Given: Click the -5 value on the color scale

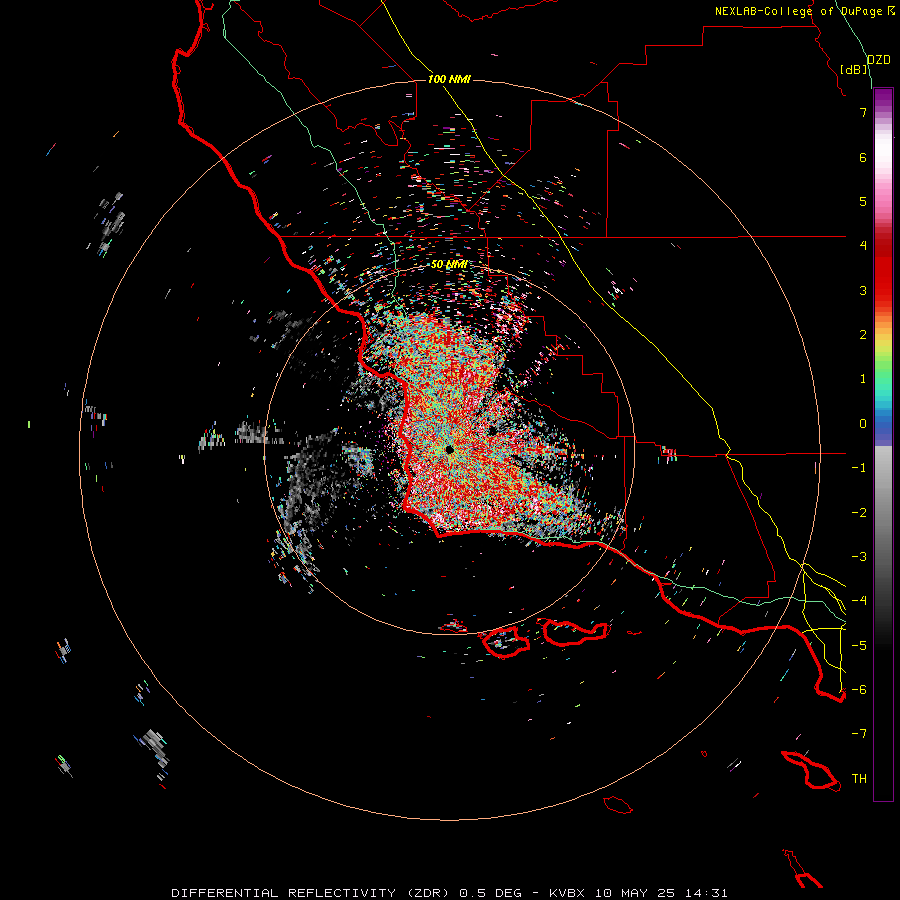Looking at the screenshot, I should (859, 645).
